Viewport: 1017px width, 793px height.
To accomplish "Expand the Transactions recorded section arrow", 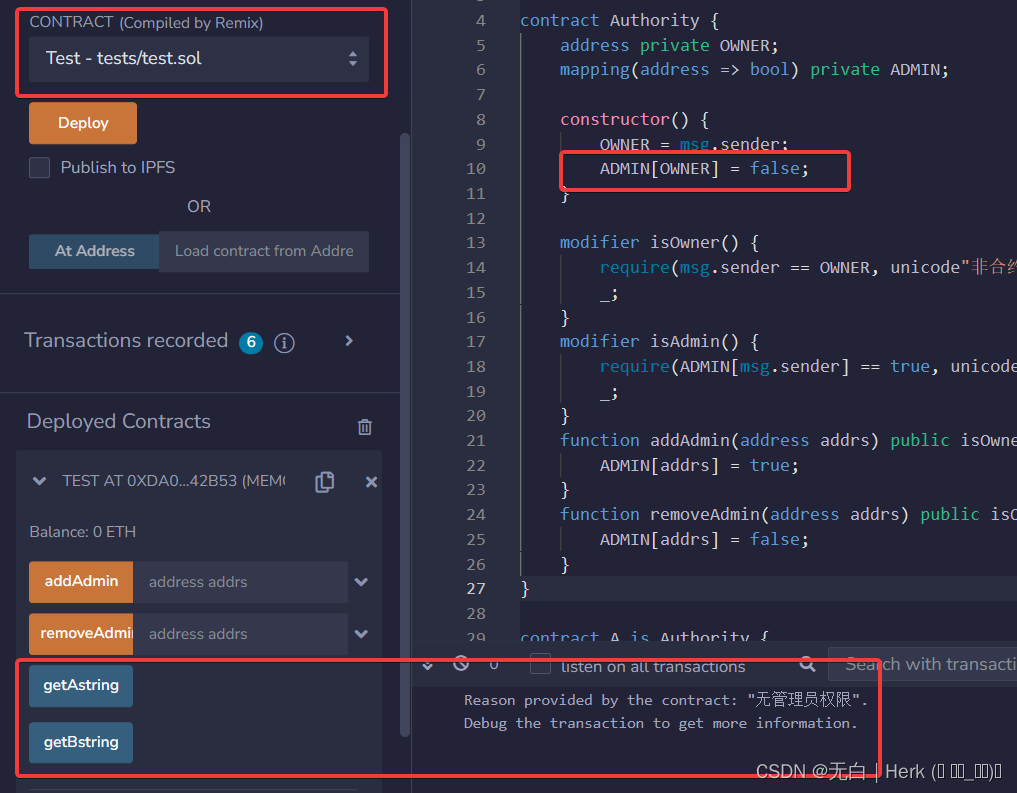I will 349,341.
